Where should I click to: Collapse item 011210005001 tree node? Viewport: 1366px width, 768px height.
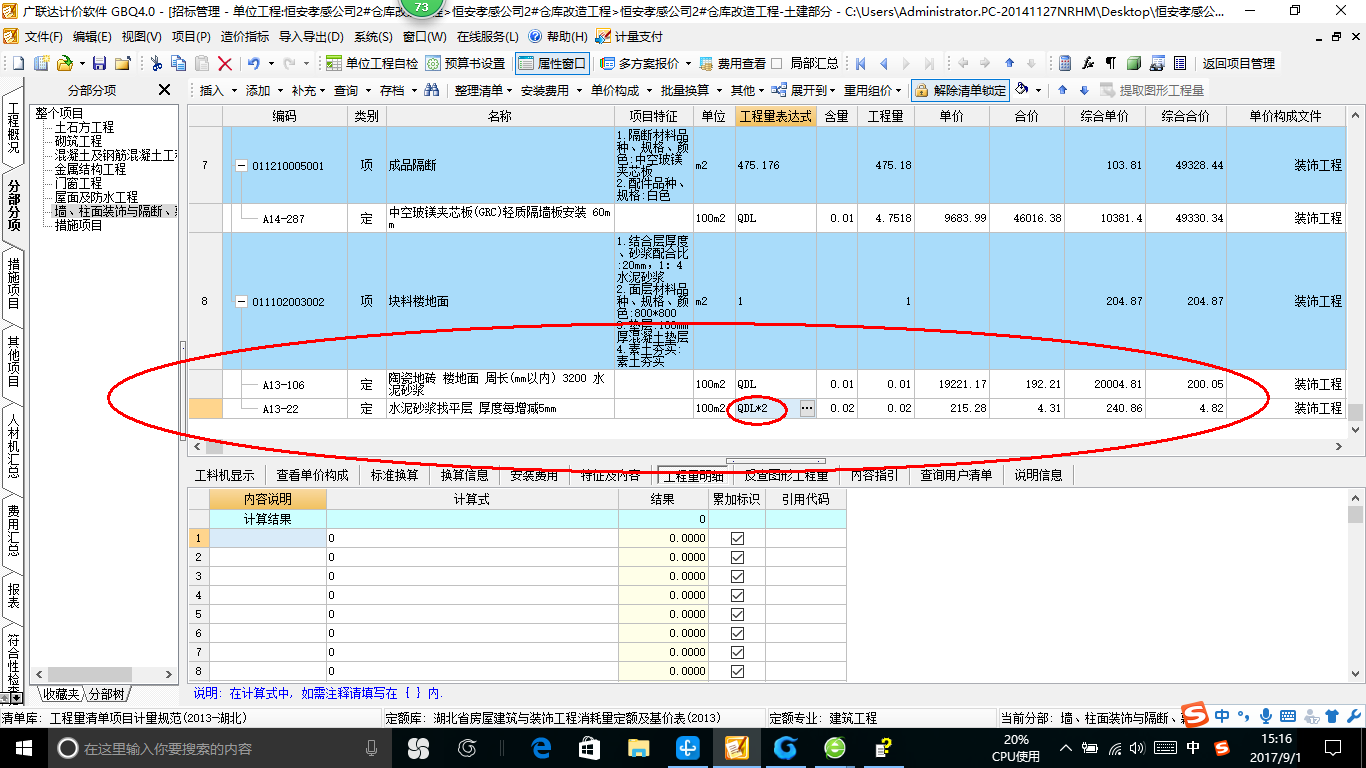pyautogui.click(x=240, y=165)
